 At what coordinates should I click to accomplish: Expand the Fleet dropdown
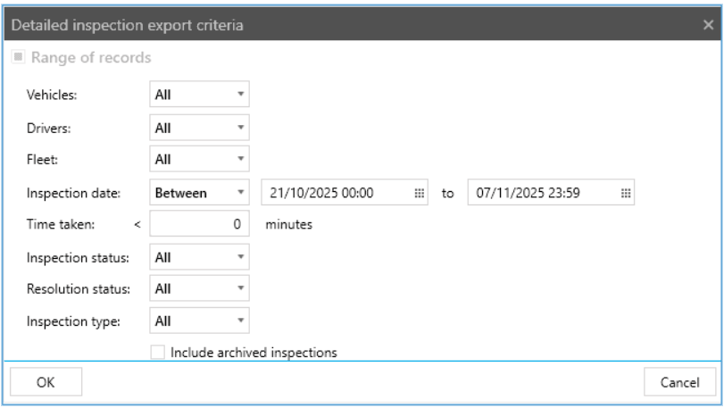click(199, 160)
